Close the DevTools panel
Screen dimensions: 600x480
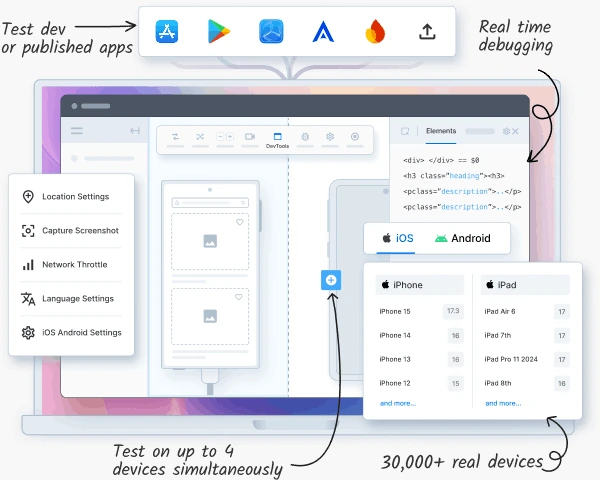click(x=515, y=131)
